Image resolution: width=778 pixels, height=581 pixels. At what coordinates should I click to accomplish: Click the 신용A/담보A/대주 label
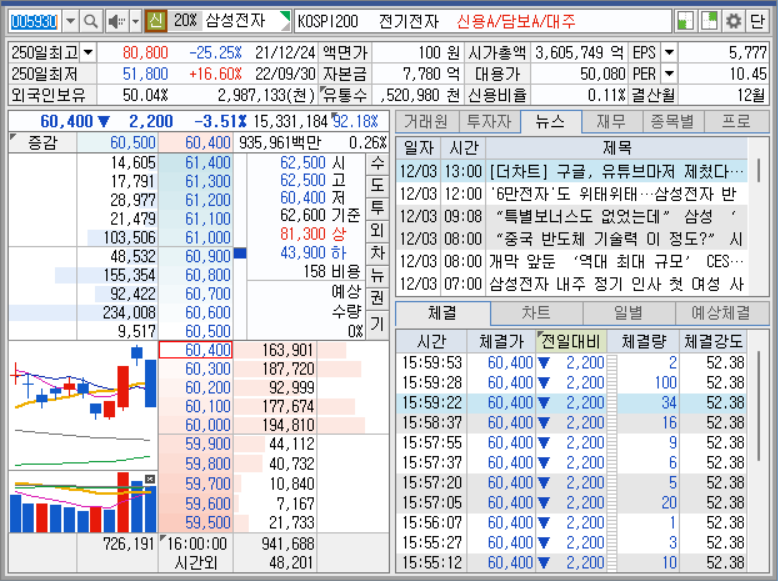coord(516,21)
